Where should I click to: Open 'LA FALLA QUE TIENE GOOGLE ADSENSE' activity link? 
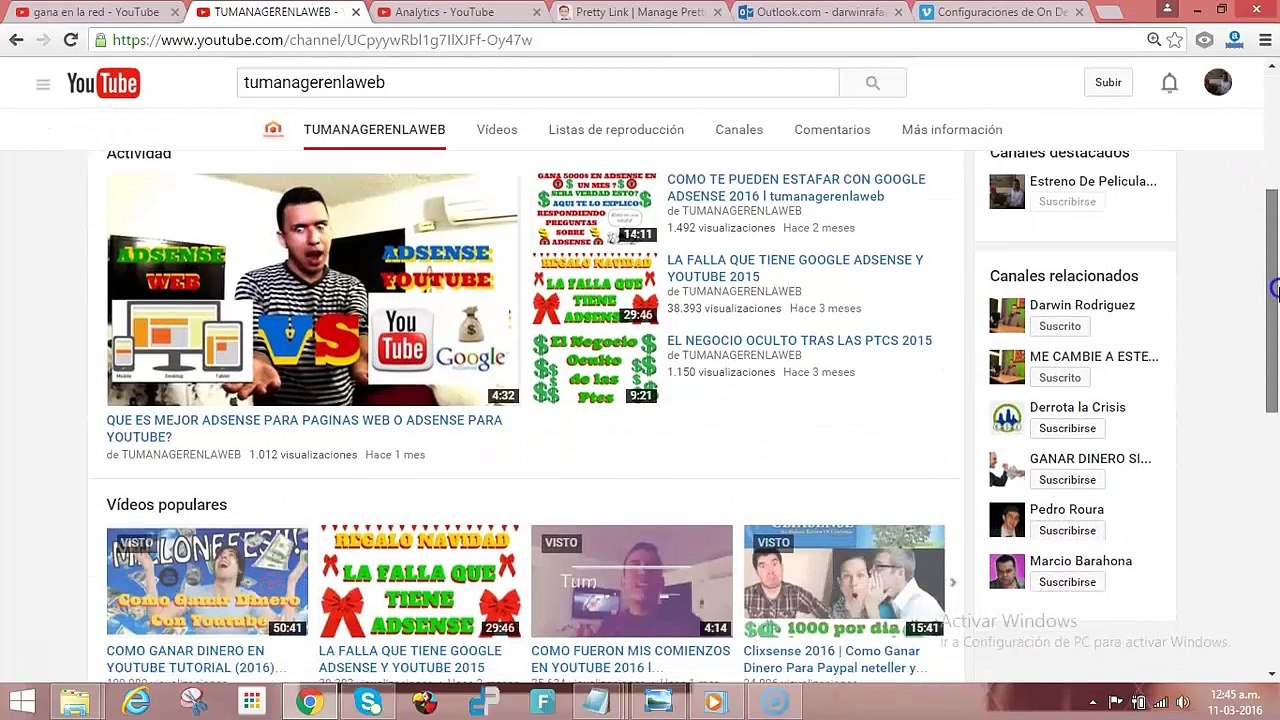(795, 268)
